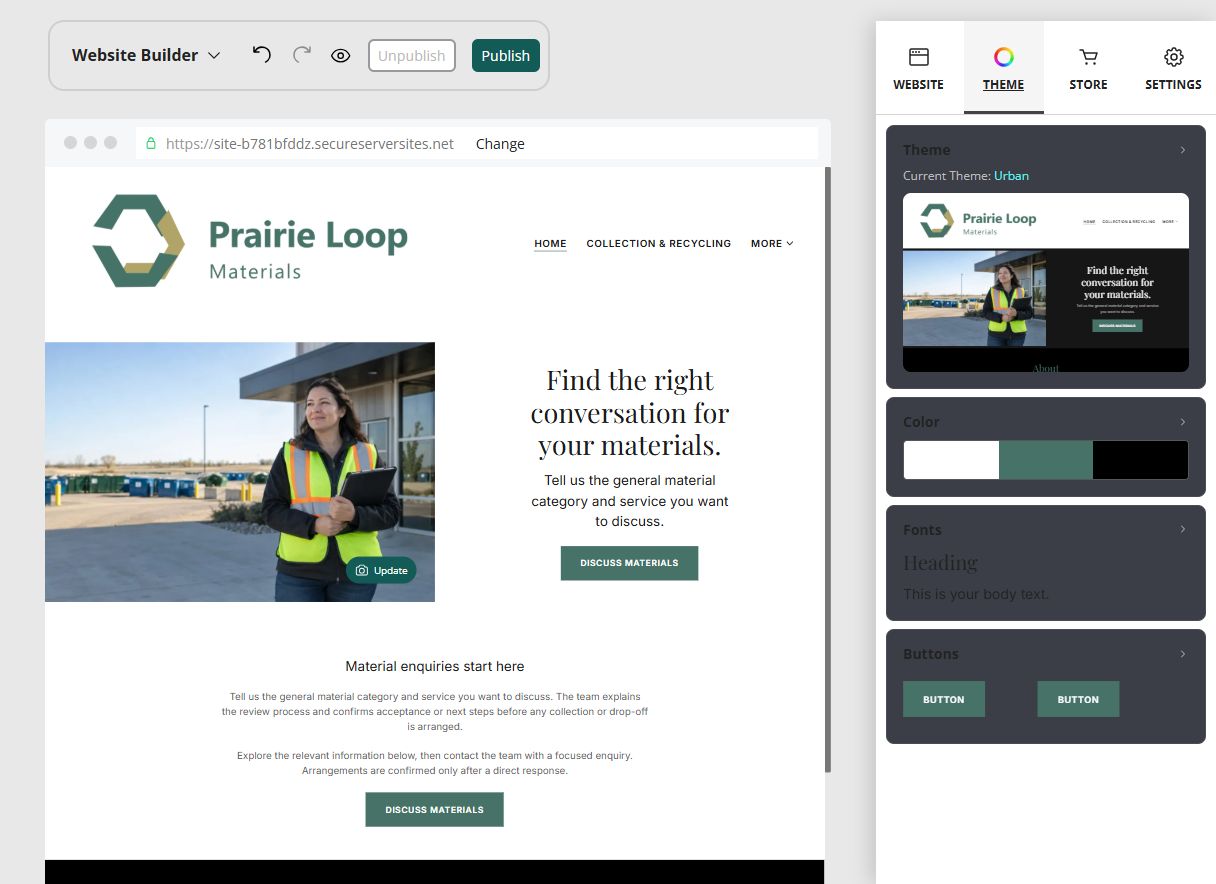The image size is (1216, 884).
Task: Click the camera Update button on photo
Action: pyautogui.click(x=381, y=570)
